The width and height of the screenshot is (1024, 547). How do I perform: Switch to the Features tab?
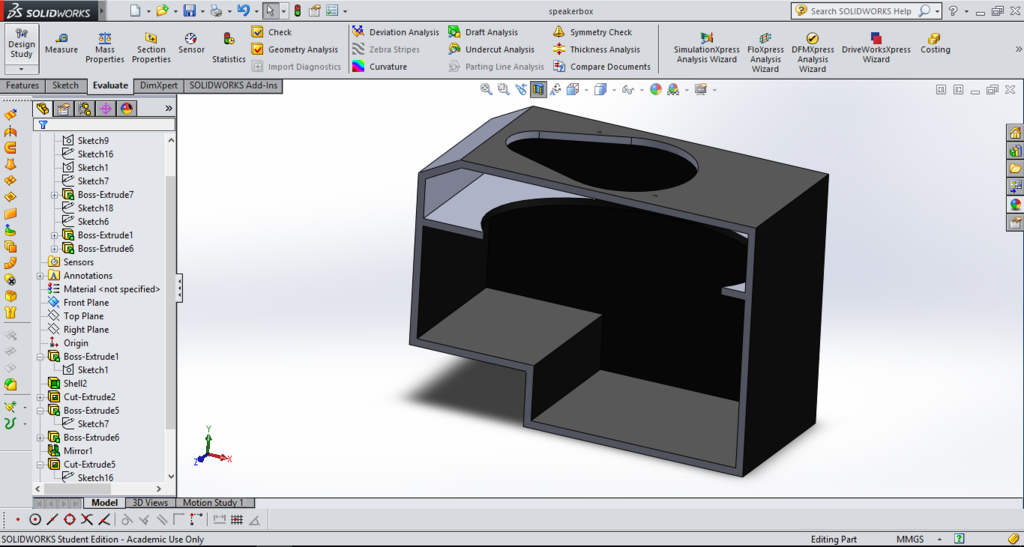tap(22, 86)
